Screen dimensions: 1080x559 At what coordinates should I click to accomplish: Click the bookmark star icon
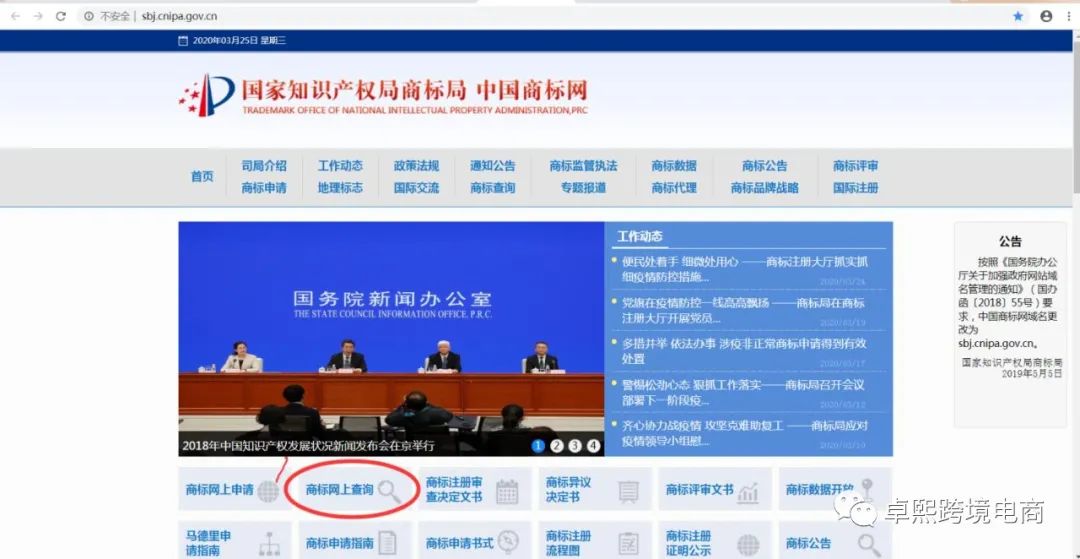pos(1018,16)
